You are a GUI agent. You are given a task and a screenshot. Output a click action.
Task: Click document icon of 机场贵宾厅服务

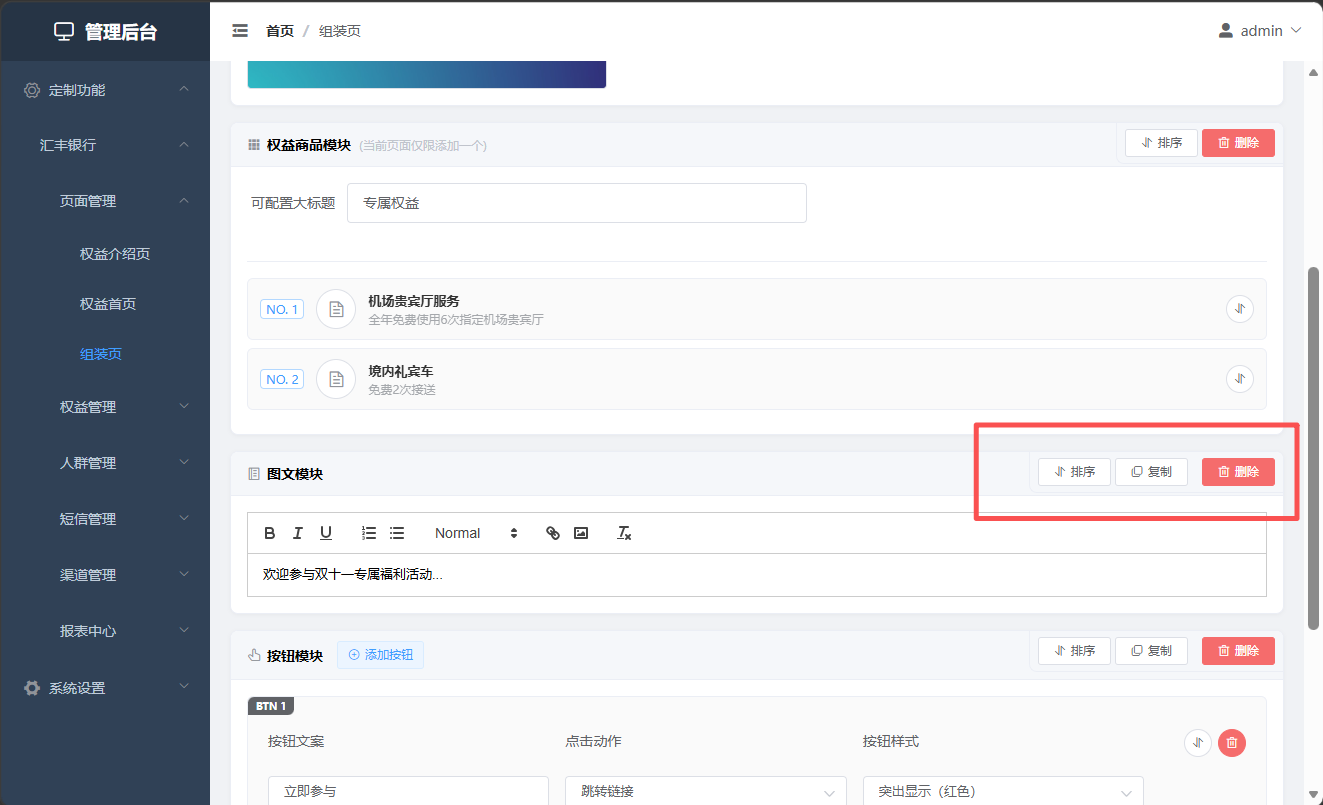point(336,309)
